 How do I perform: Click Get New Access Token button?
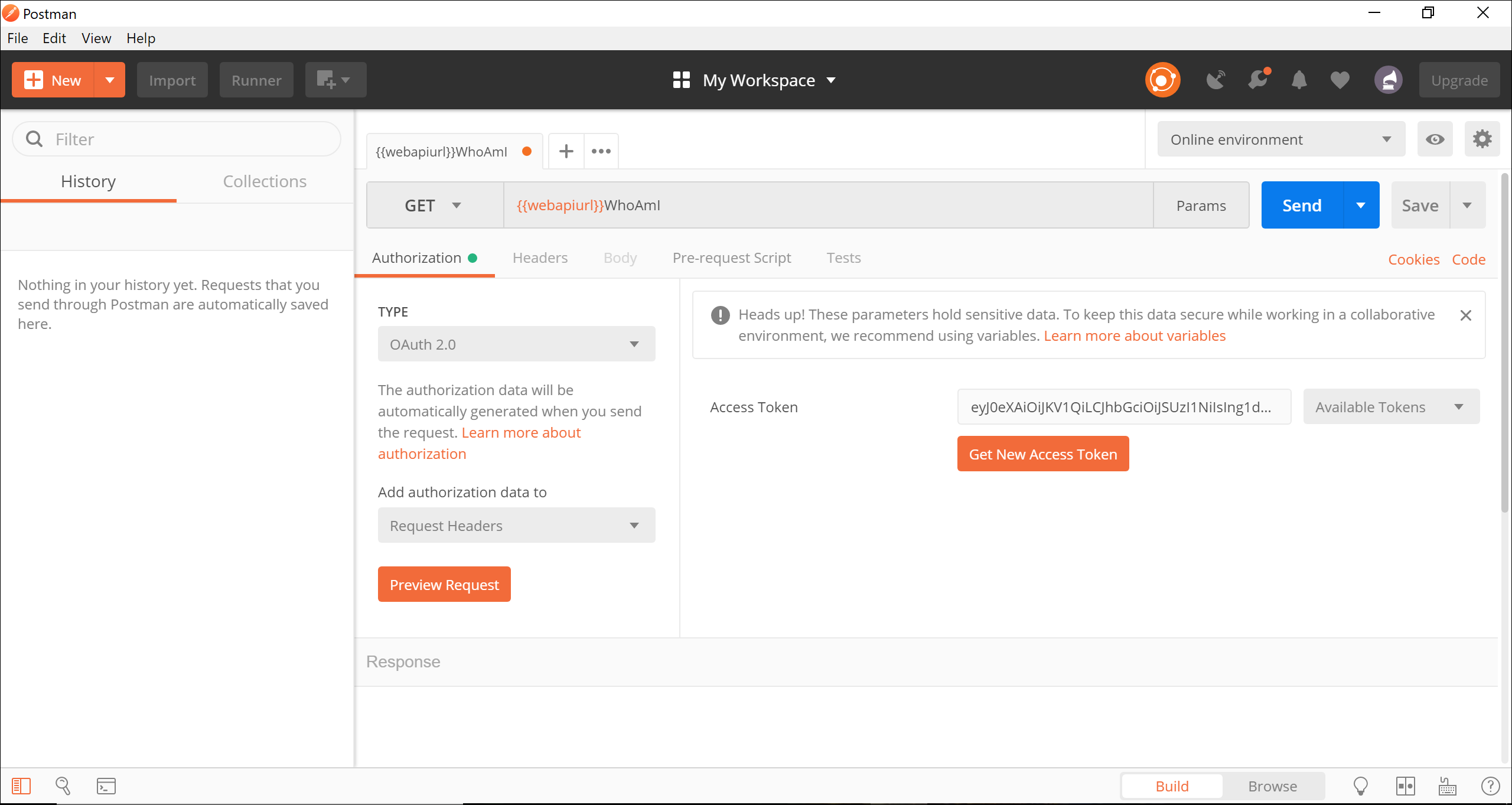click(x=1042, y=454)
